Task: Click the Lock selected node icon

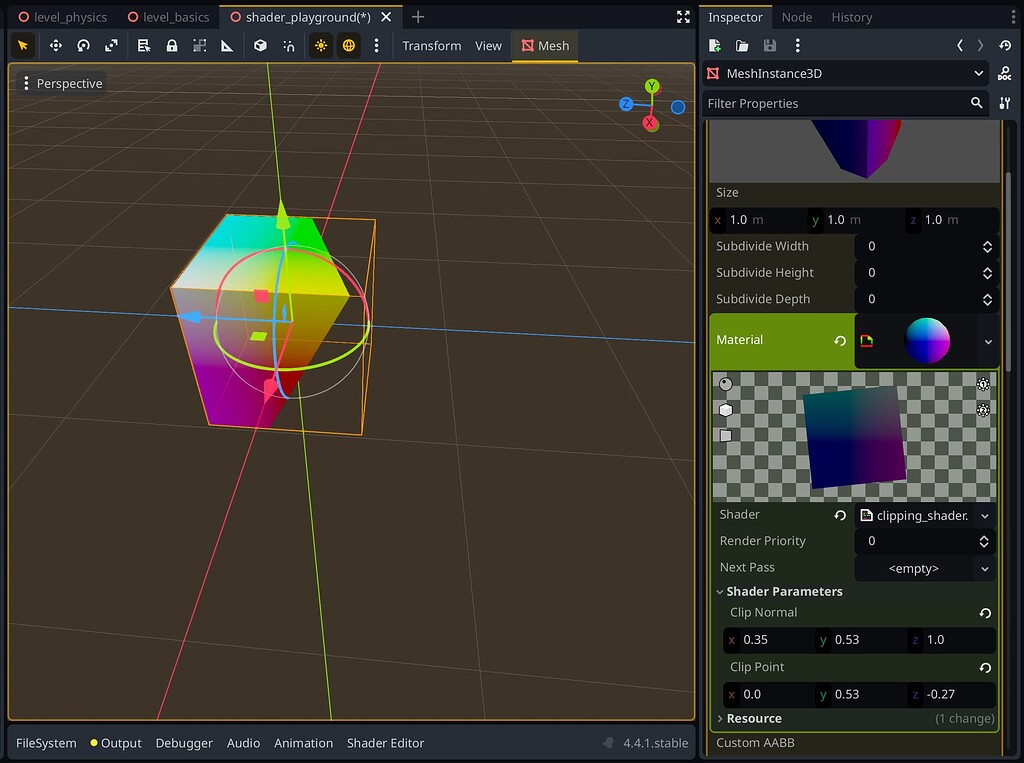Action: (171, 45)
